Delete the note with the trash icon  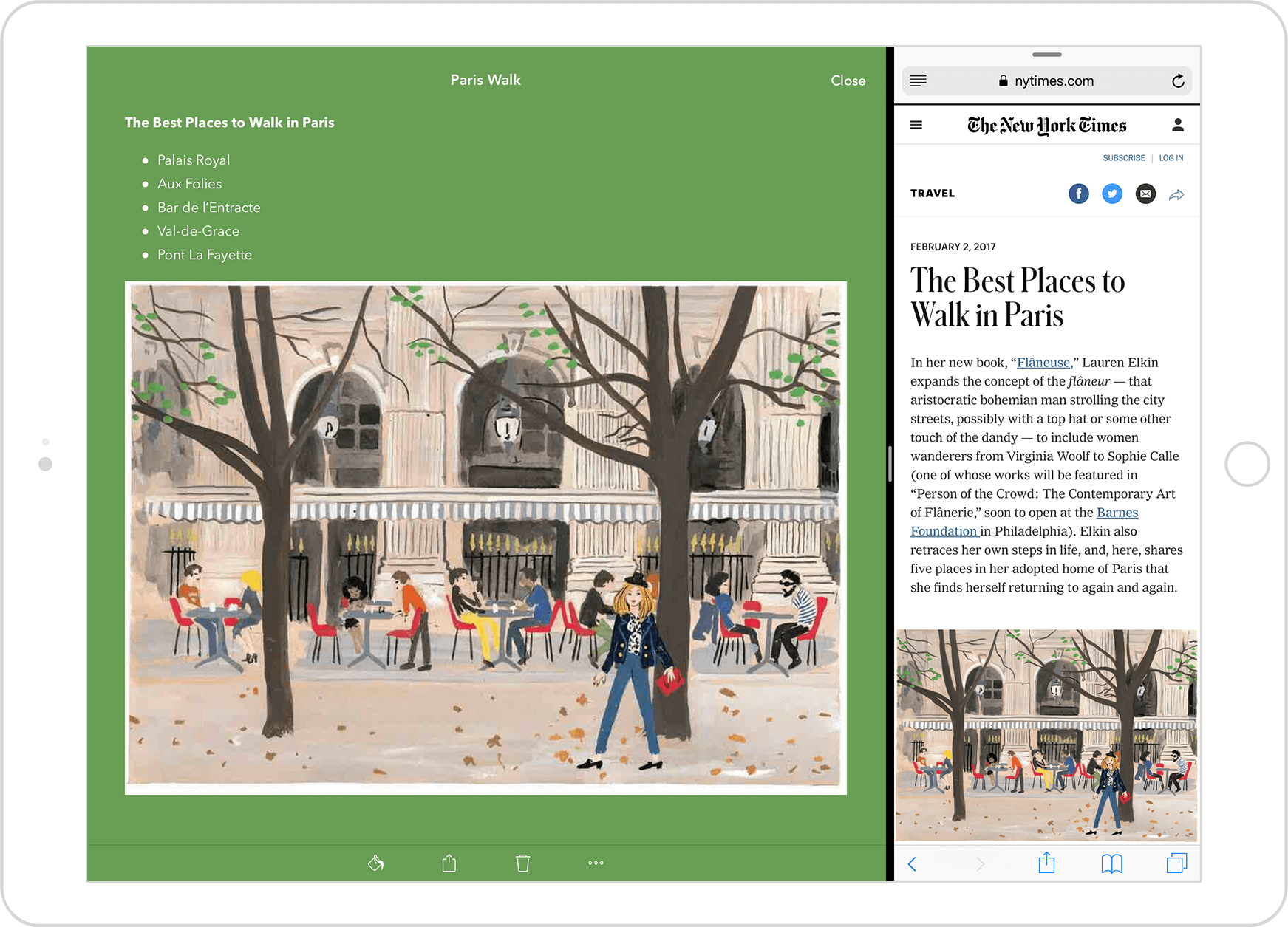[522, 863]
